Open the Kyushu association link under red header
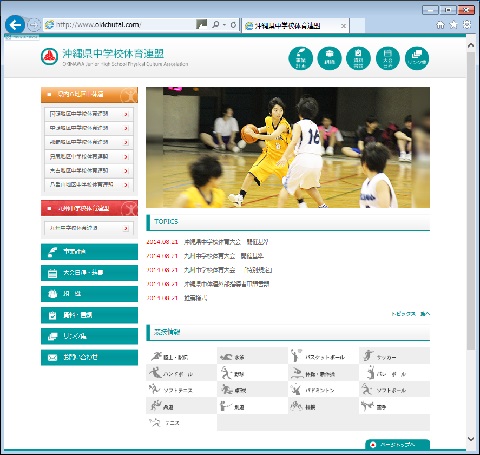Viewport: 480px width, 455px height. 89,228
